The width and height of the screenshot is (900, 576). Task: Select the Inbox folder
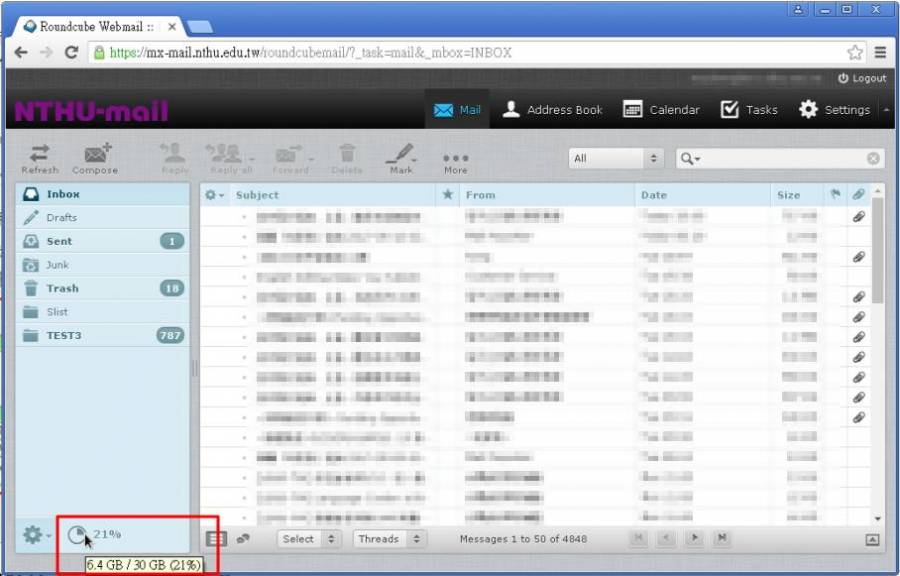pos(63,194)
